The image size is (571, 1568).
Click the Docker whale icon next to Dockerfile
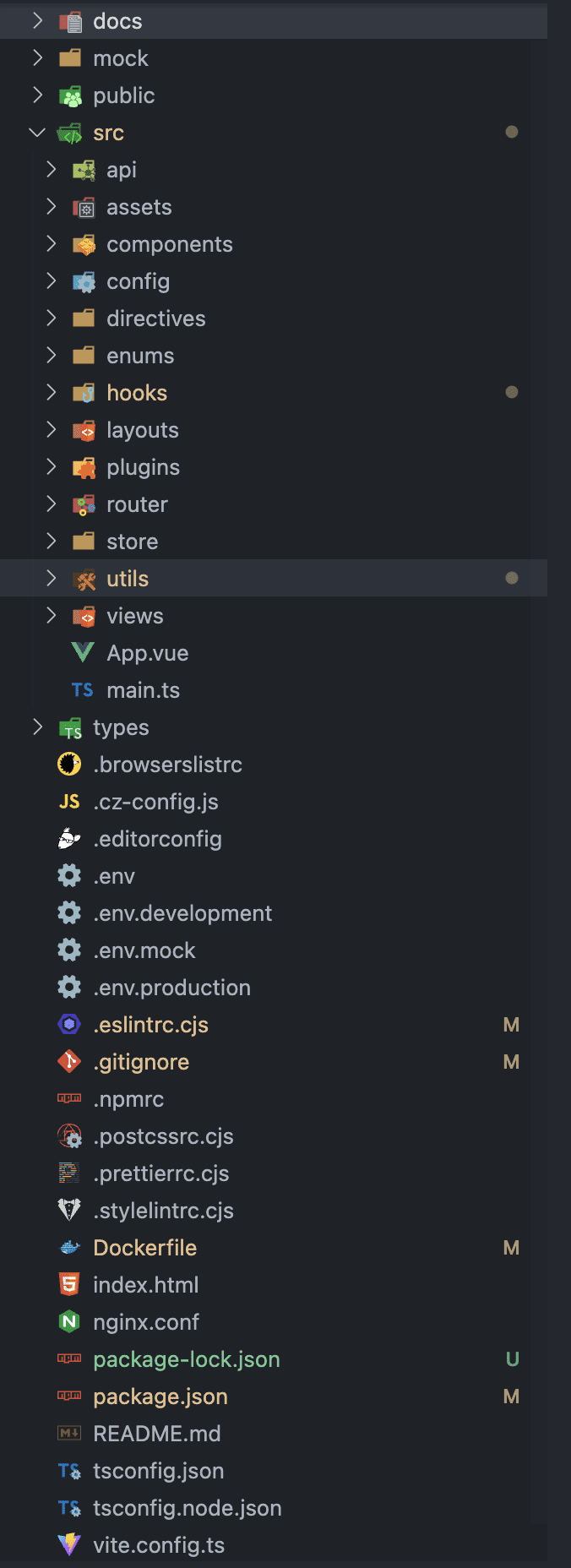pos(69,1247)
